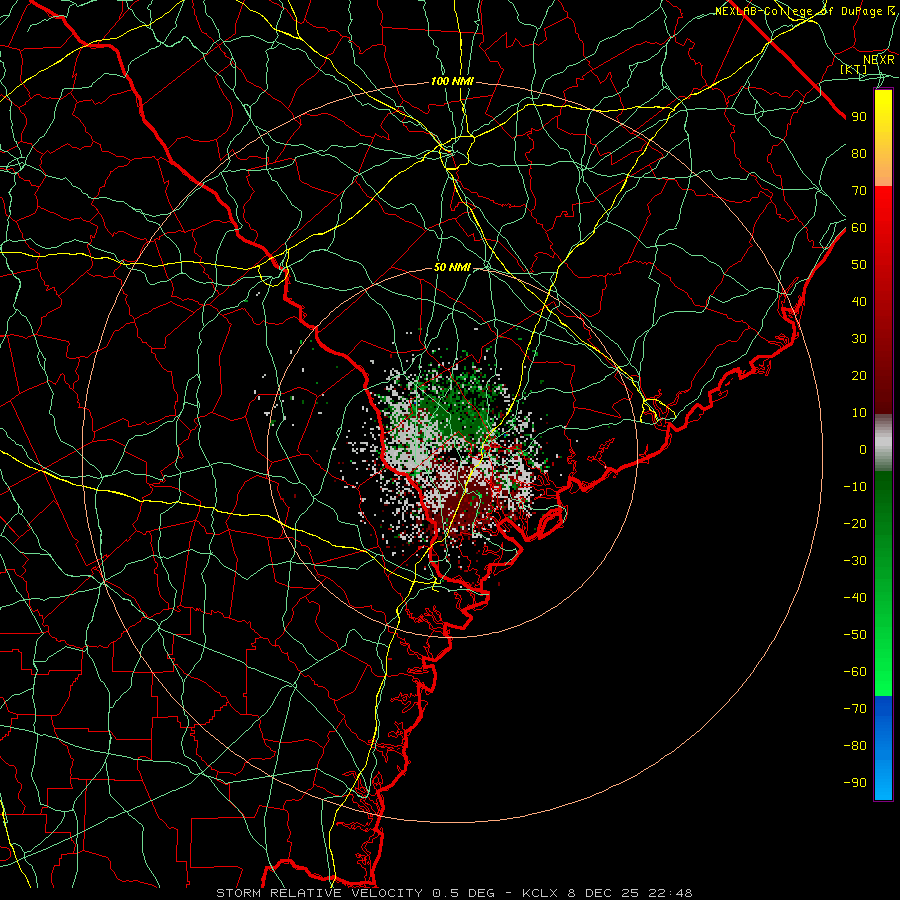The height and width of the screenshot is (900, 900).
Task: Select the -30 value on the velocity scale
Action: click(x=855, y=561)
